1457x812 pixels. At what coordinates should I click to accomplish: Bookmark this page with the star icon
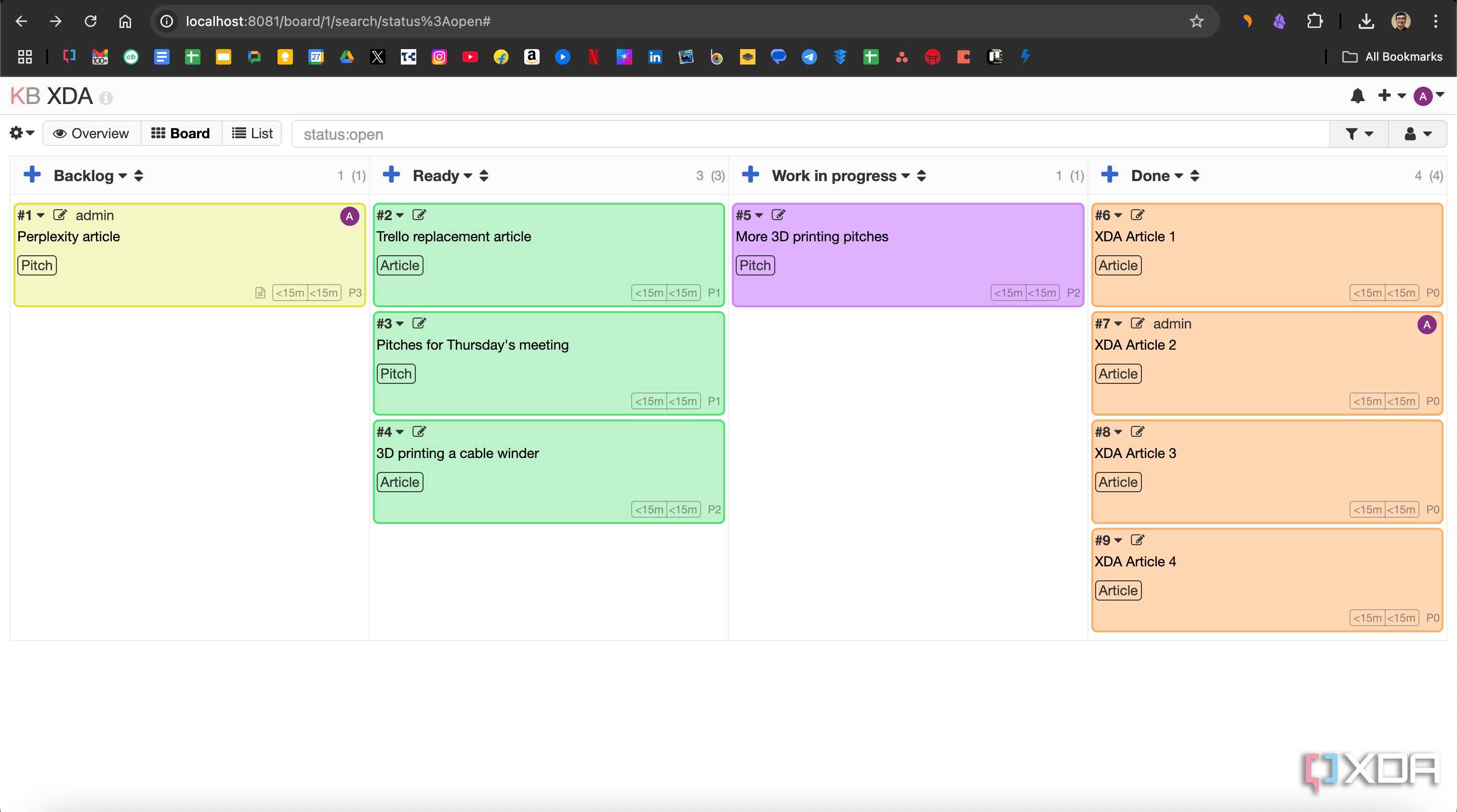pyautogui.click(x=1196, y=22)
